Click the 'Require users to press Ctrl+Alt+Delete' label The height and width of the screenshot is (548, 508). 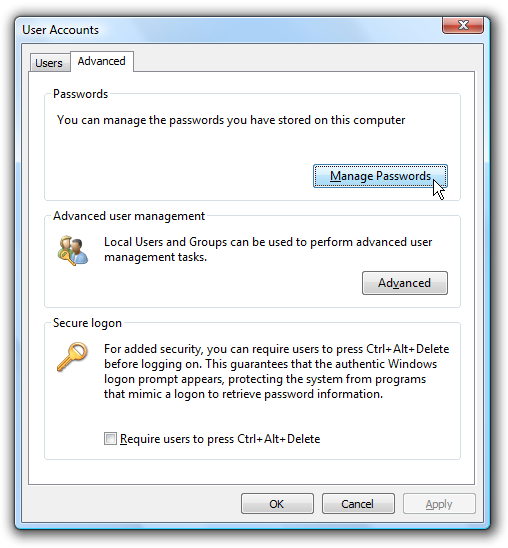[x=220, y=439]
